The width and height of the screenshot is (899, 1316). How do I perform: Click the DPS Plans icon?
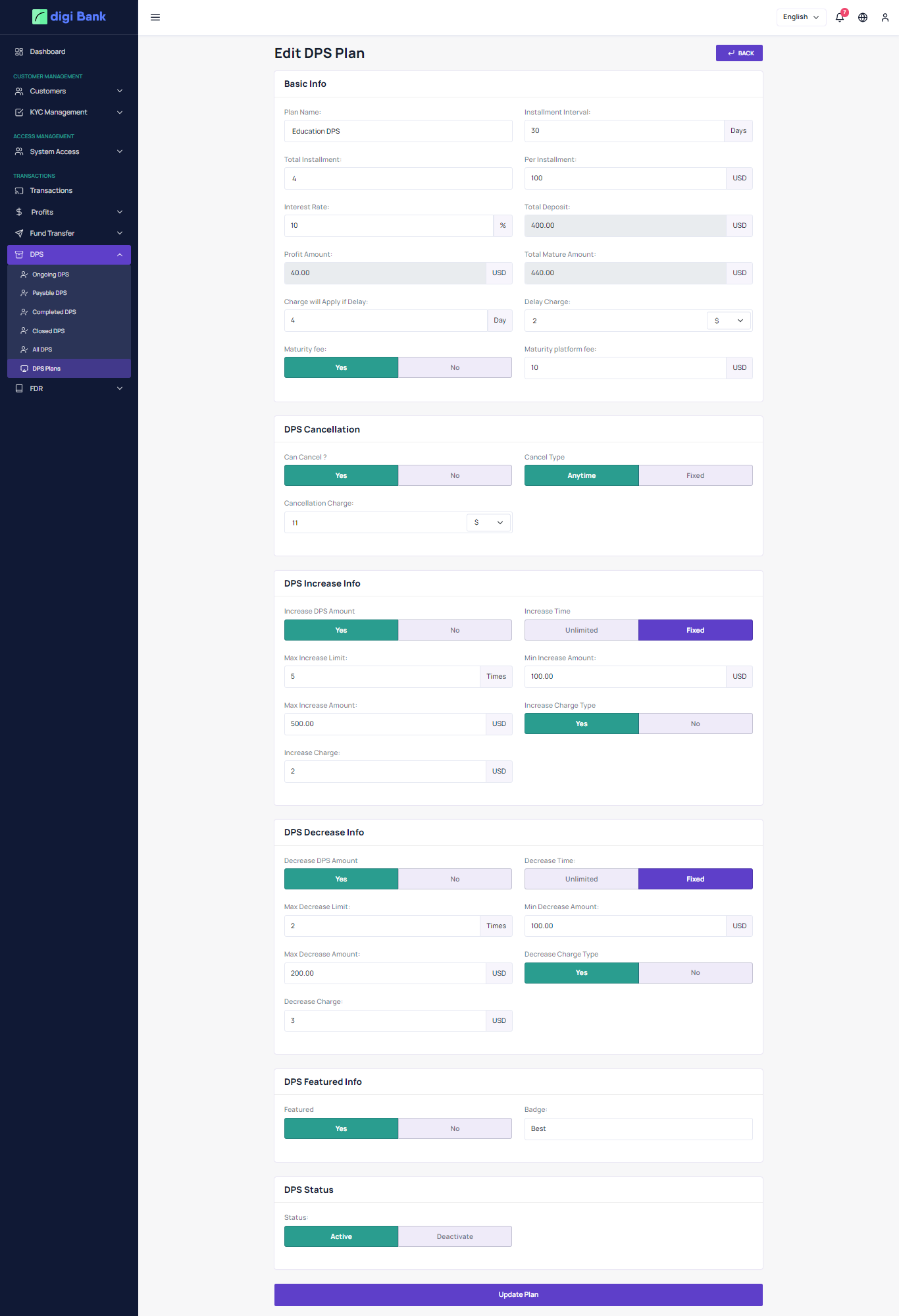[24, 369]
